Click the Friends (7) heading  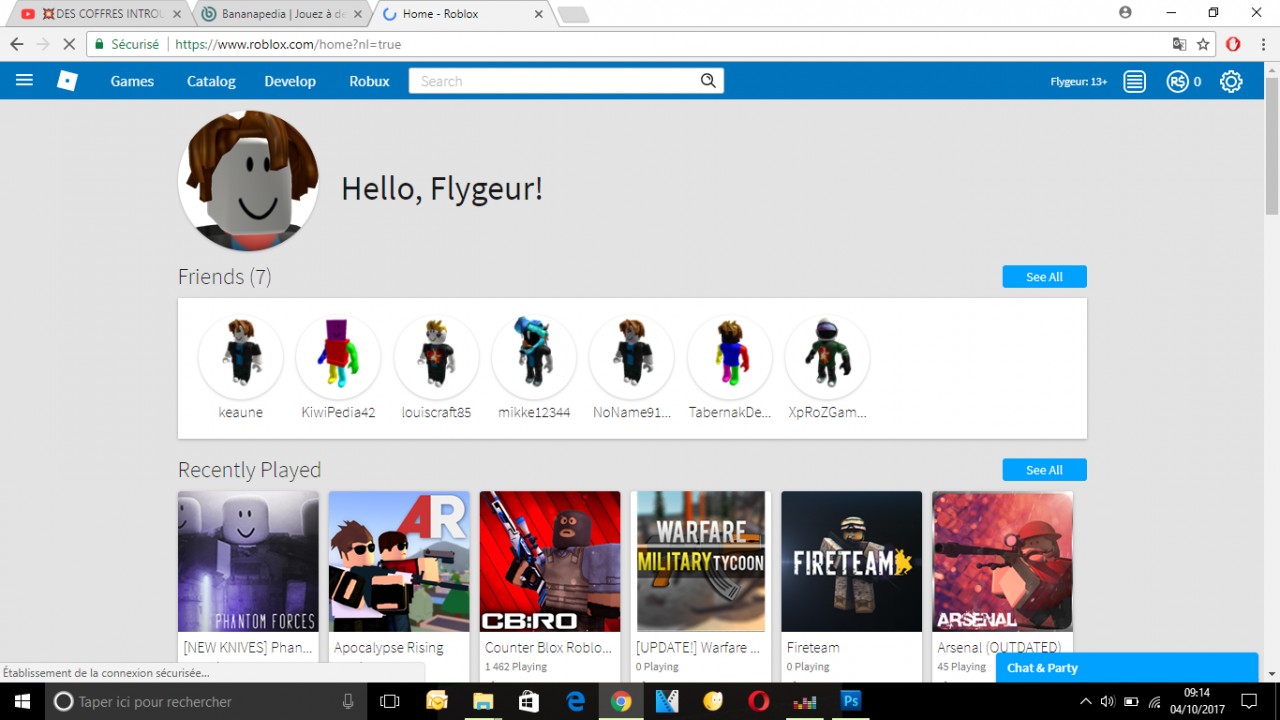click(x=225, y=277)
